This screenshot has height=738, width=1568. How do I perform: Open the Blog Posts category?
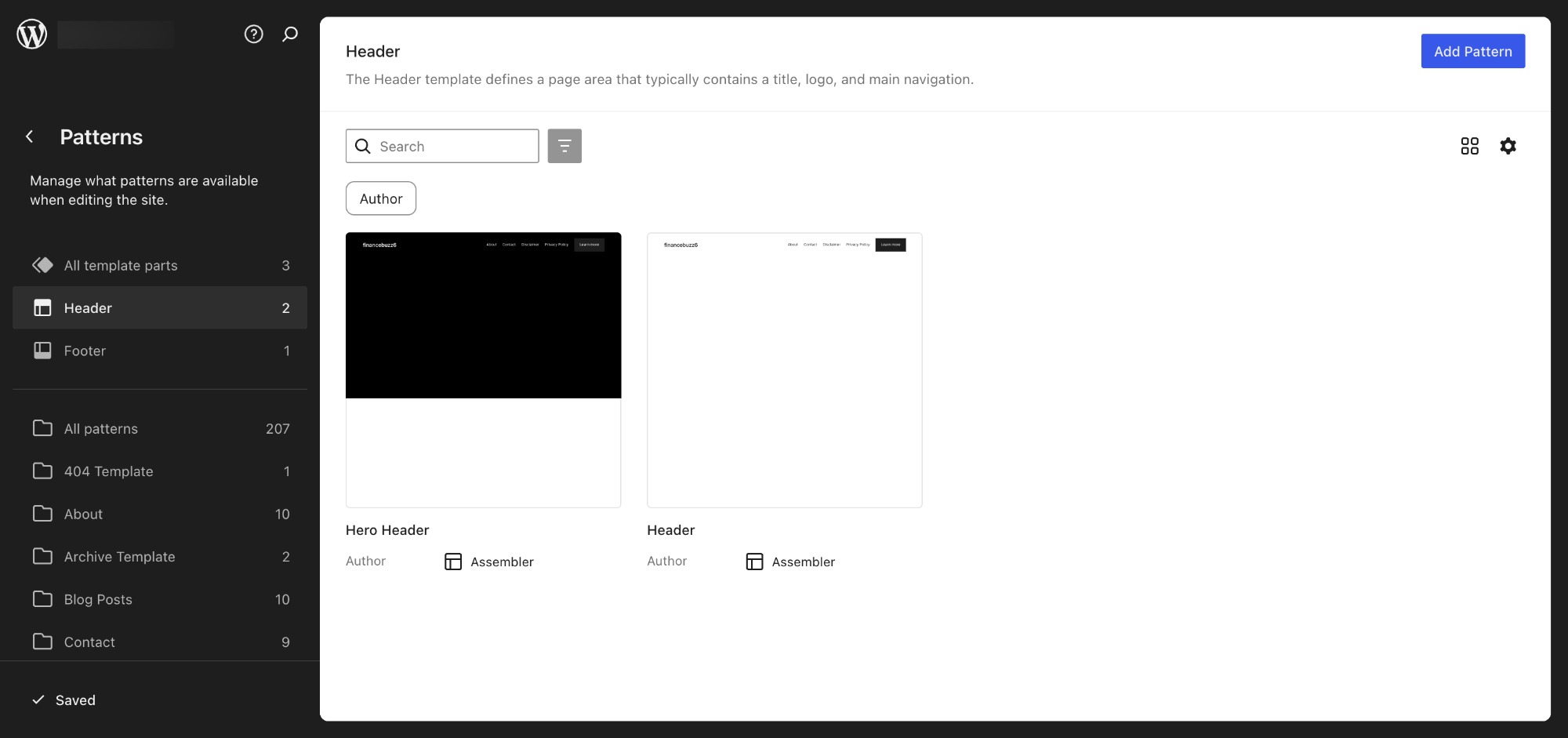(160, 599)
